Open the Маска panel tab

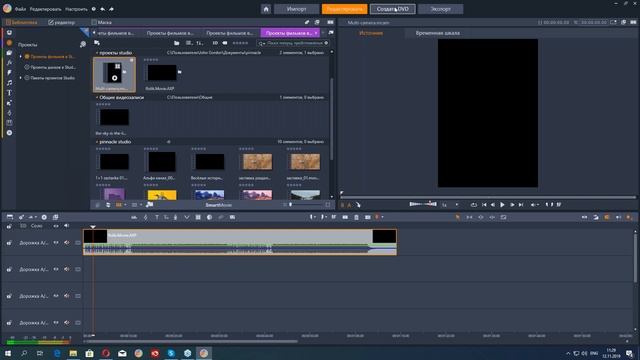(102, 22)
